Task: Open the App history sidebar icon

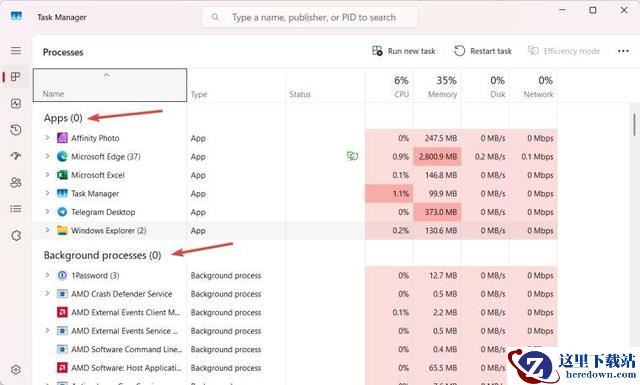Action: (16, 130)
